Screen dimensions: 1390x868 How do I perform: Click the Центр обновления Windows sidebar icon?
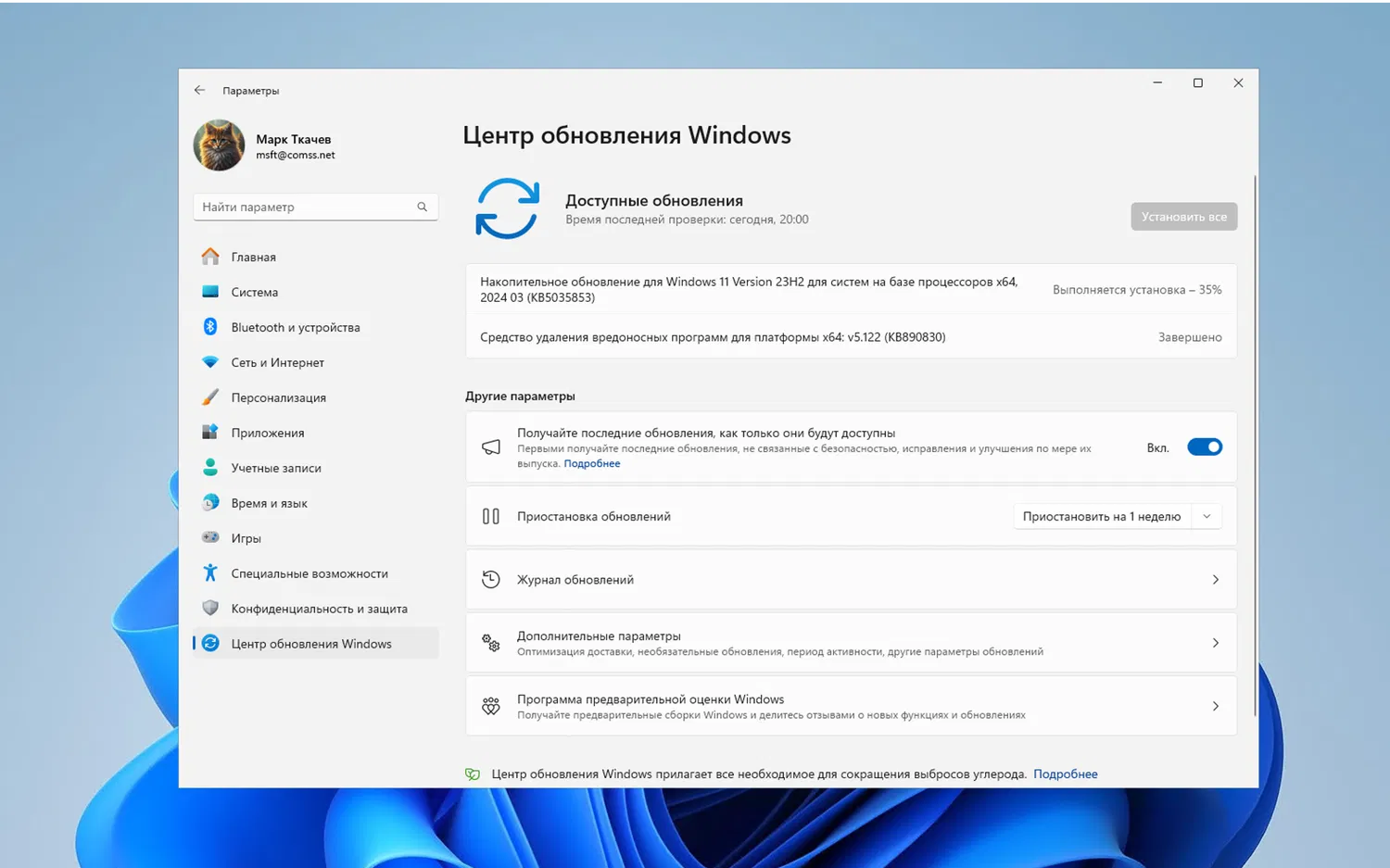point(210,644)
